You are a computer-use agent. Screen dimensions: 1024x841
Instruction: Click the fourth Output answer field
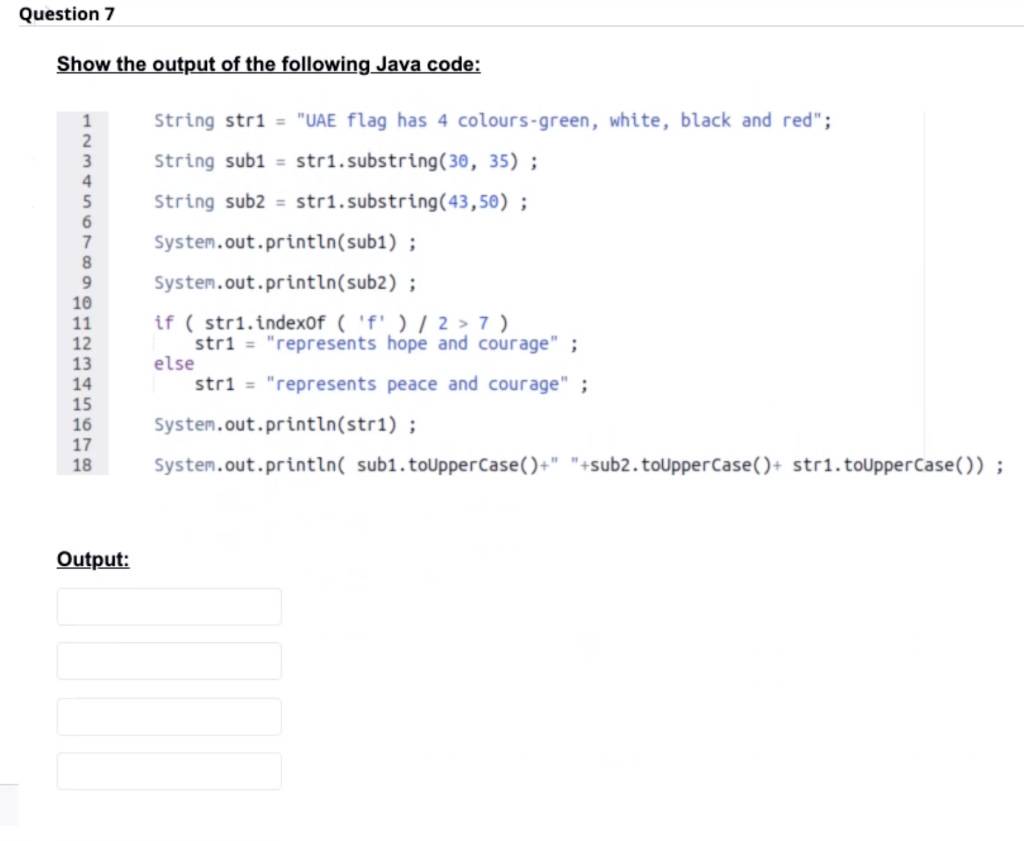point(168,771)
